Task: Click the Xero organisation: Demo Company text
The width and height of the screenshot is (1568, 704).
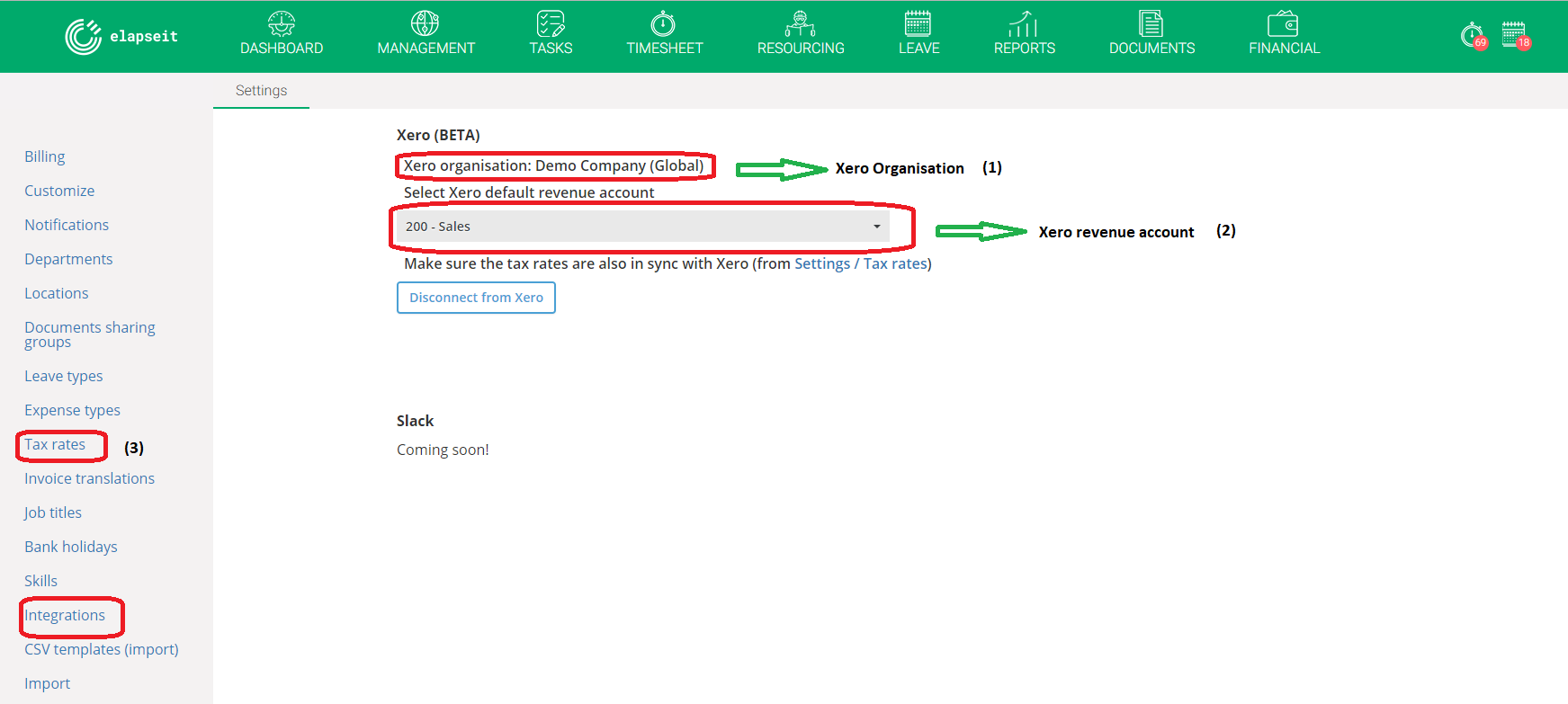Action: (553, 165)
